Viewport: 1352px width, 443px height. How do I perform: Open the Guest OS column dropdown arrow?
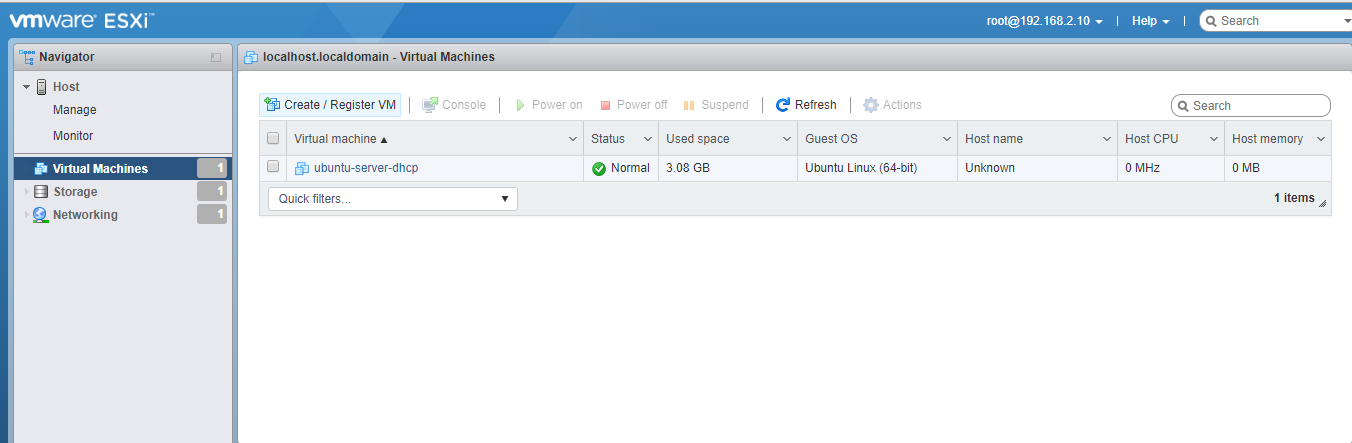(946, 139)
